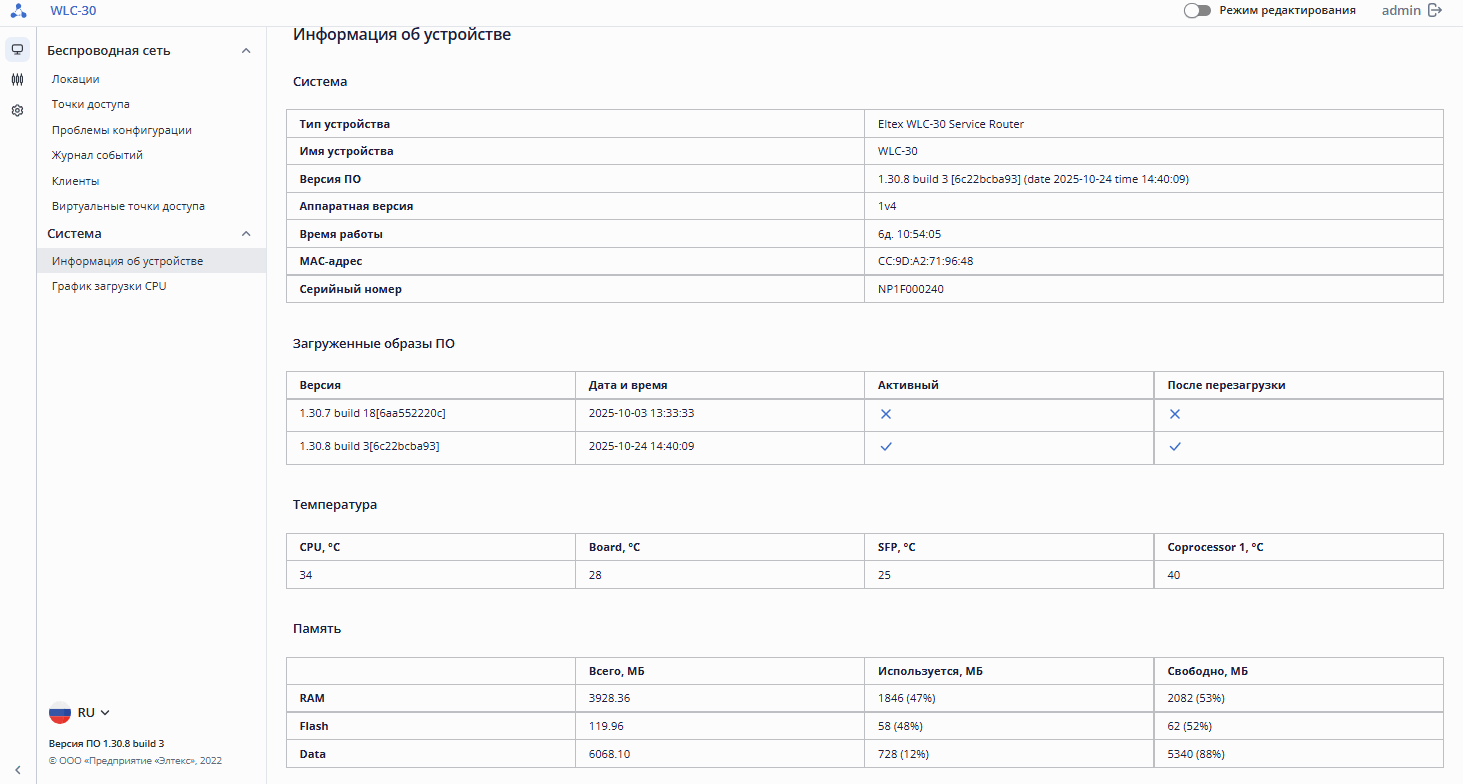This screenshot has height=784, width=1463.
Task: Click the after-reboot cross for 1.30.7 build 18
Action: click(x=1175, y=414)
